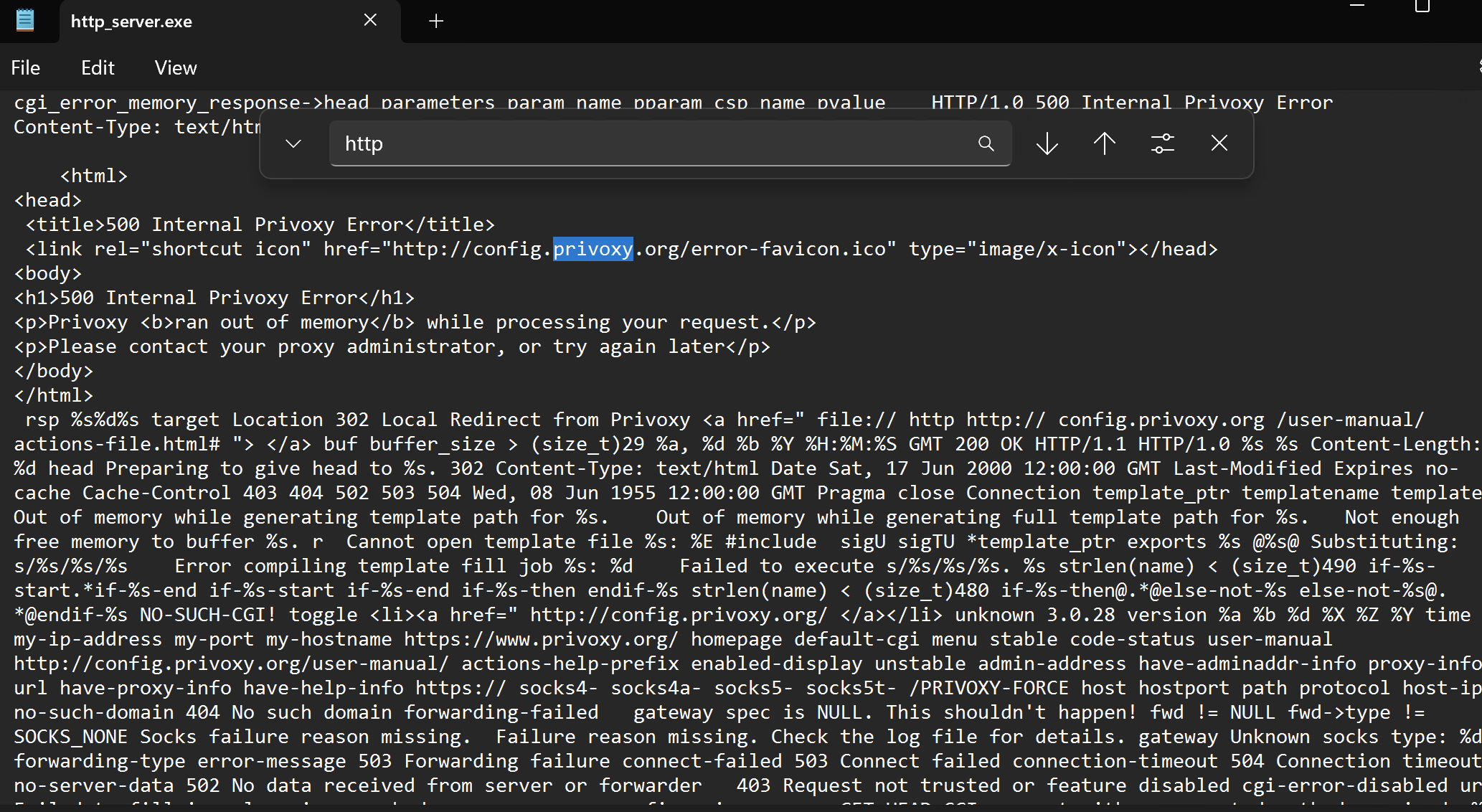
Task: Close the http_server.exe tab
Action: click(x=370, y=20)
